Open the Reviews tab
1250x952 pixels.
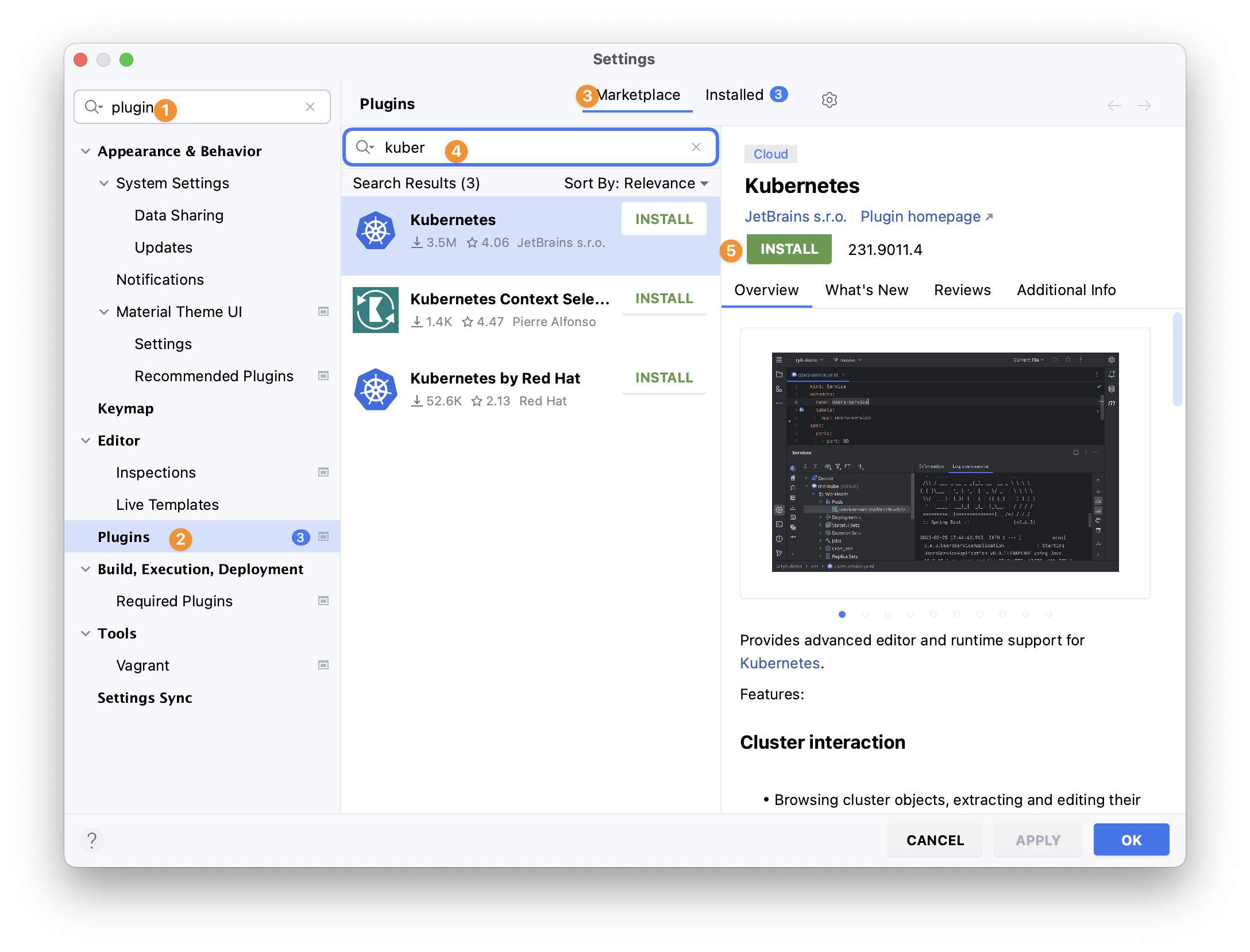[x=962, y=290]
